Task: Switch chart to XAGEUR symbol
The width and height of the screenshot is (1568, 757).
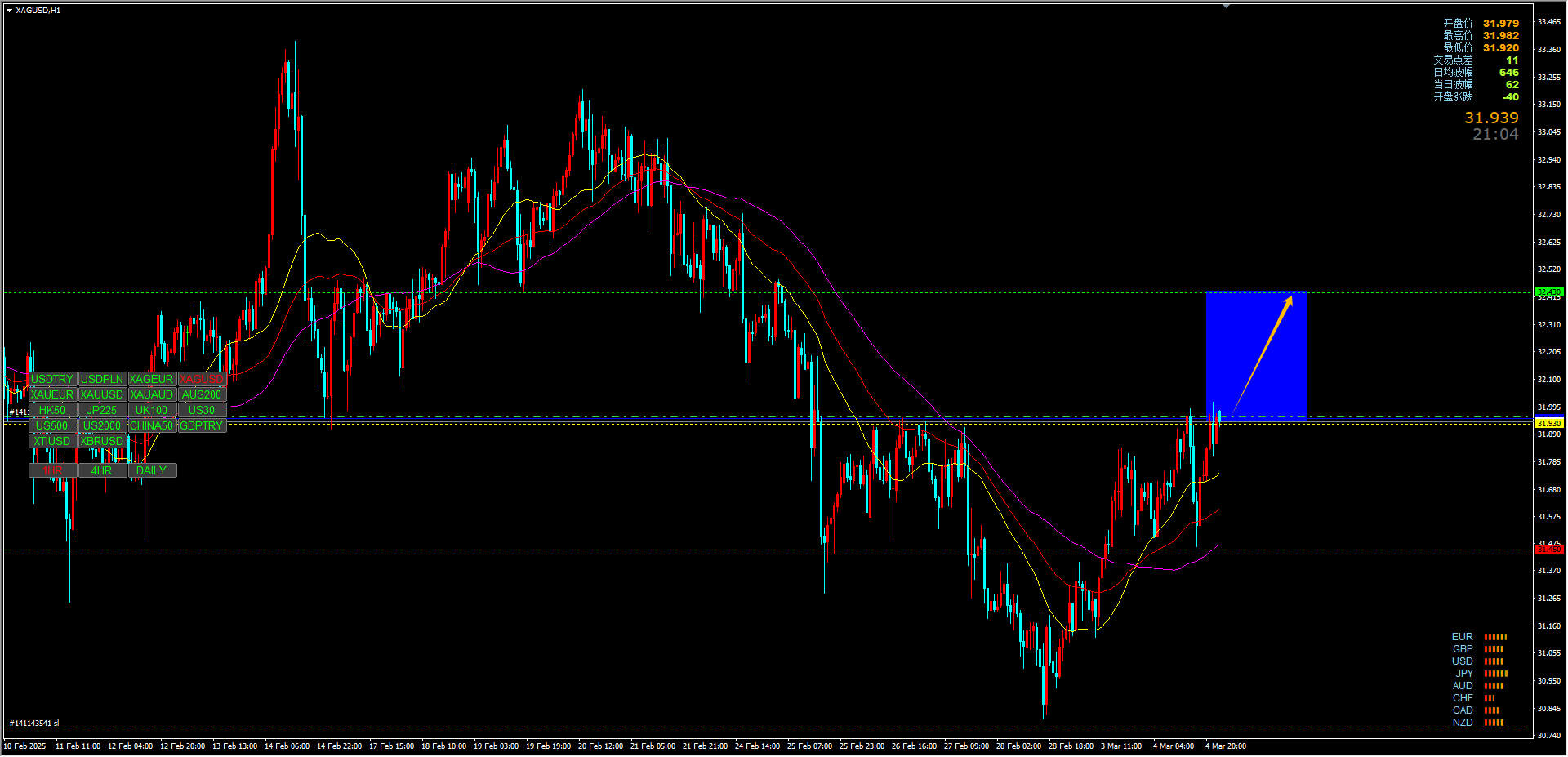Action: point(152,380)
